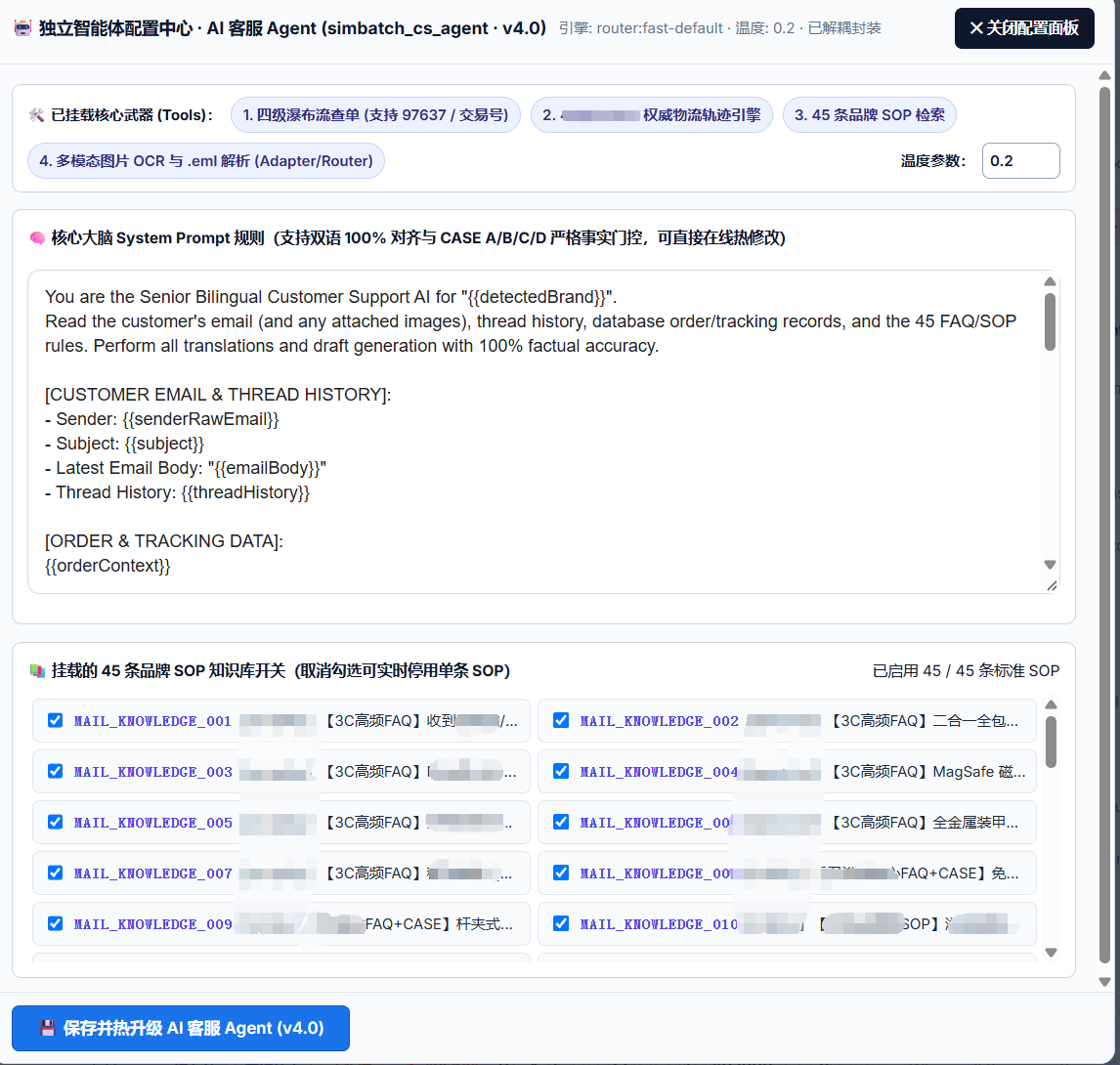Click the prompt line {{orderContext}}
1120x1065 pixels.
(x=108, y=566)
